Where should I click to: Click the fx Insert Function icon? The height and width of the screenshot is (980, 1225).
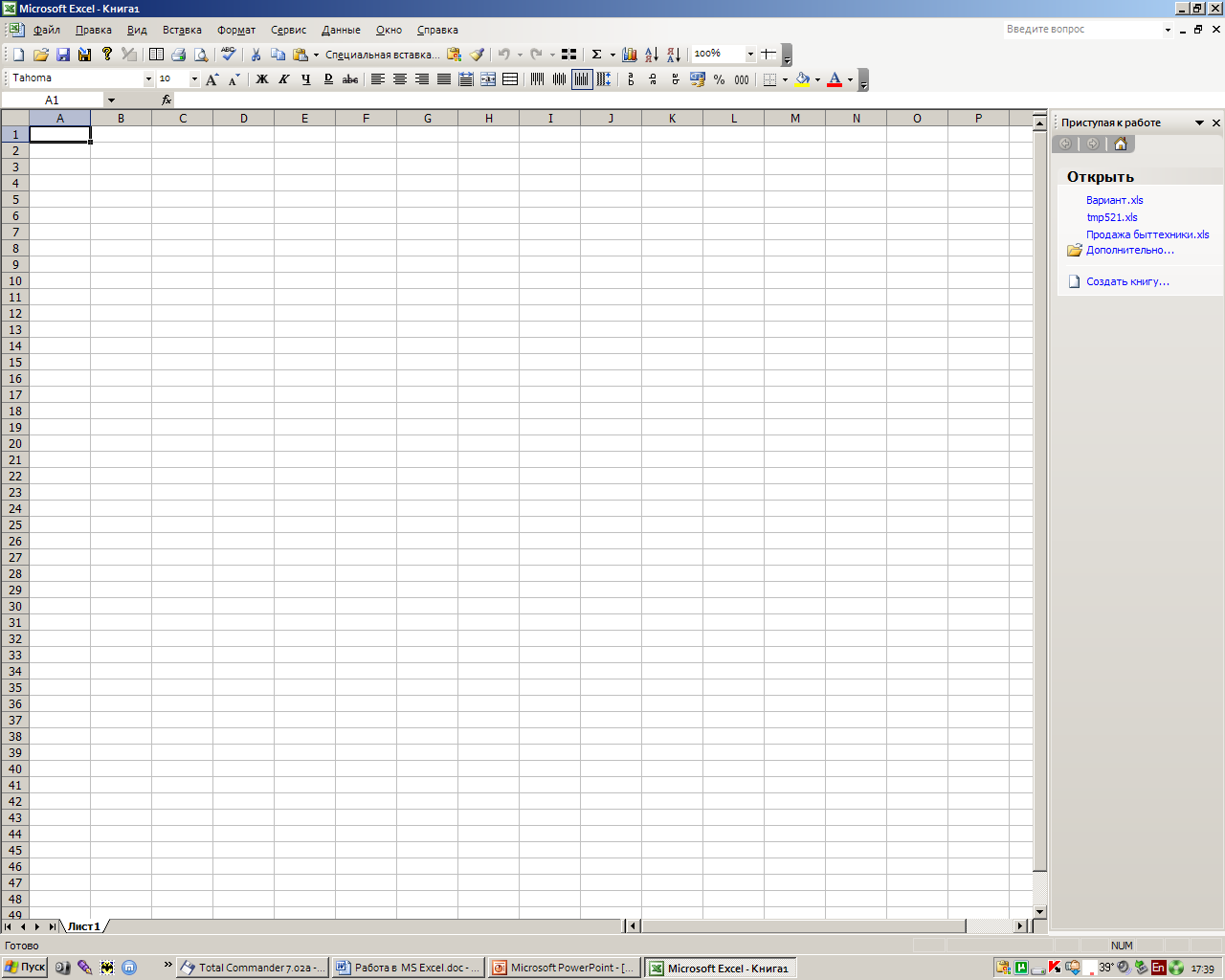[167, 100]
